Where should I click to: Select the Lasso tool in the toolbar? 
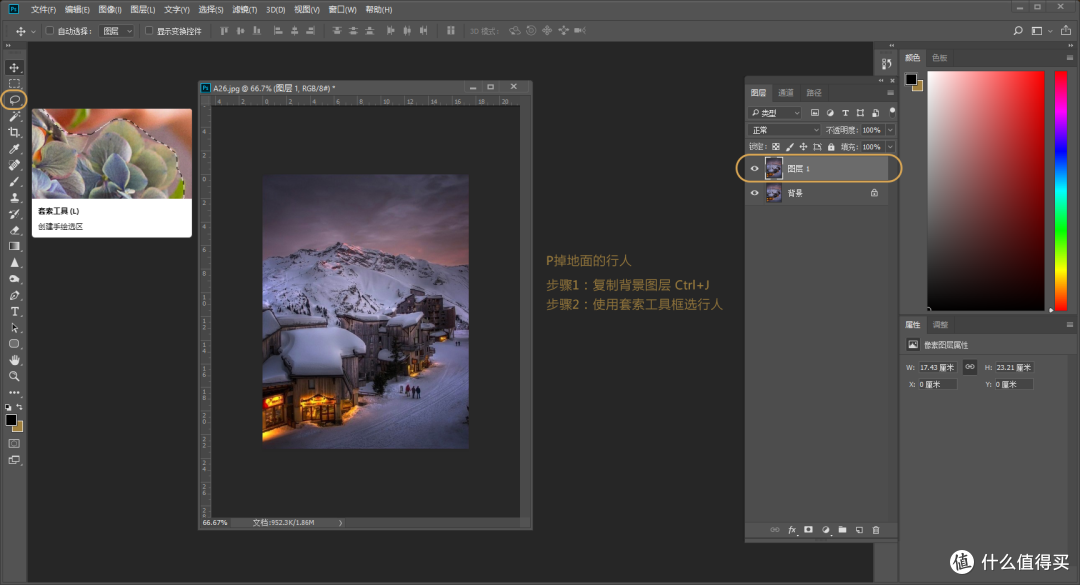click(13, 99)
